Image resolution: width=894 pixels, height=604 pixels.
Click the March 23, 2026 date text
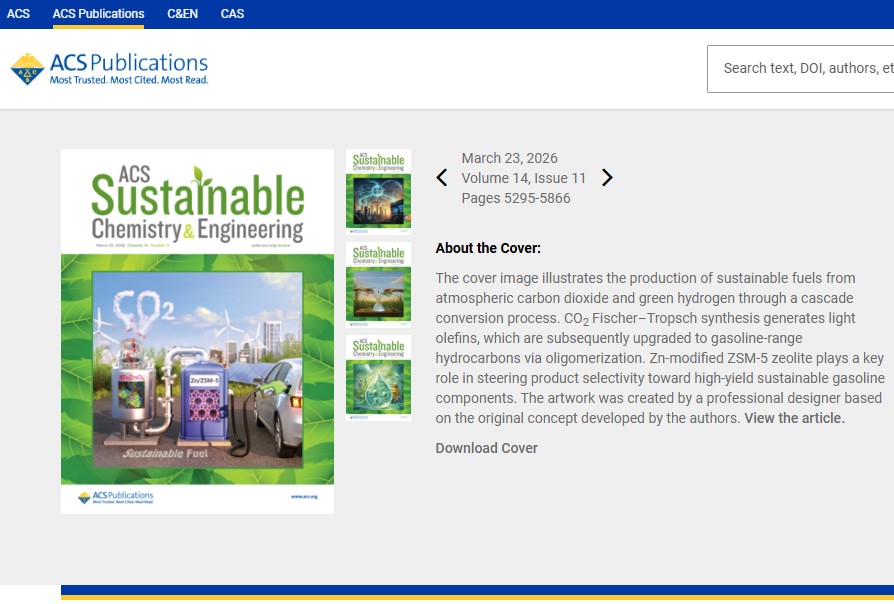click(509, 158)
